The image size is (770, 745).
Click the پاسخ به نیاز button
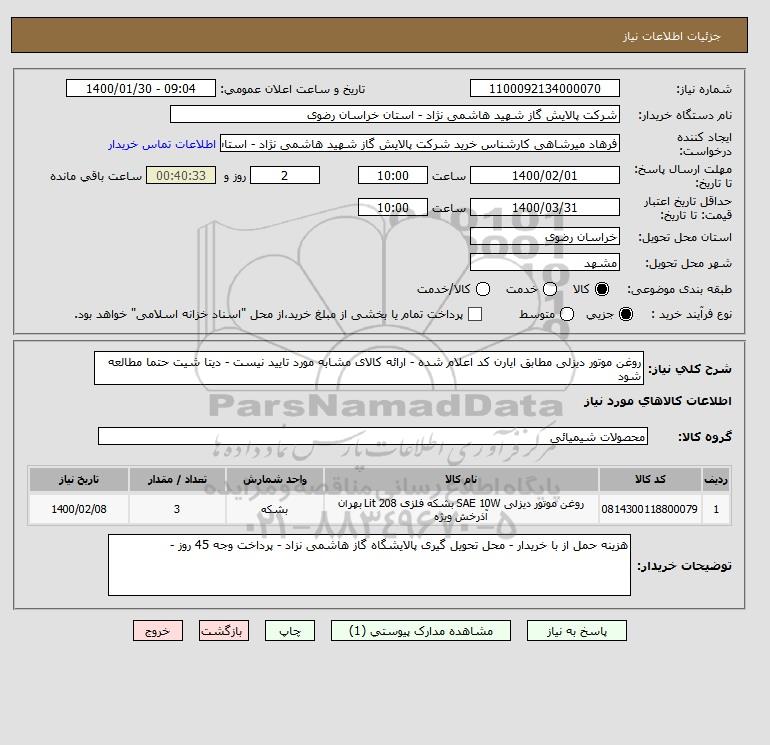click(x=577, y=631)
